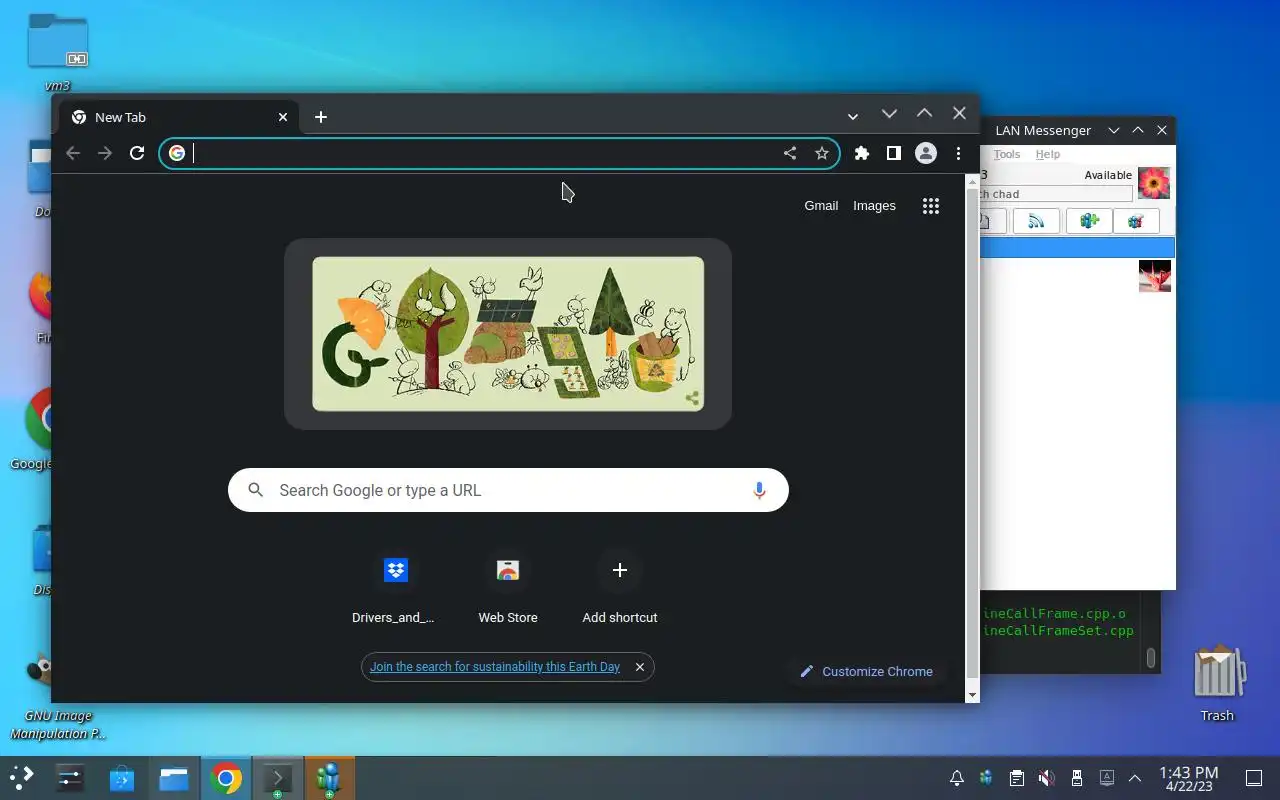The height and width of the screenshot is (800, 1280).
Task: Open the KDE application launcher
Action: tap(22, 778)
